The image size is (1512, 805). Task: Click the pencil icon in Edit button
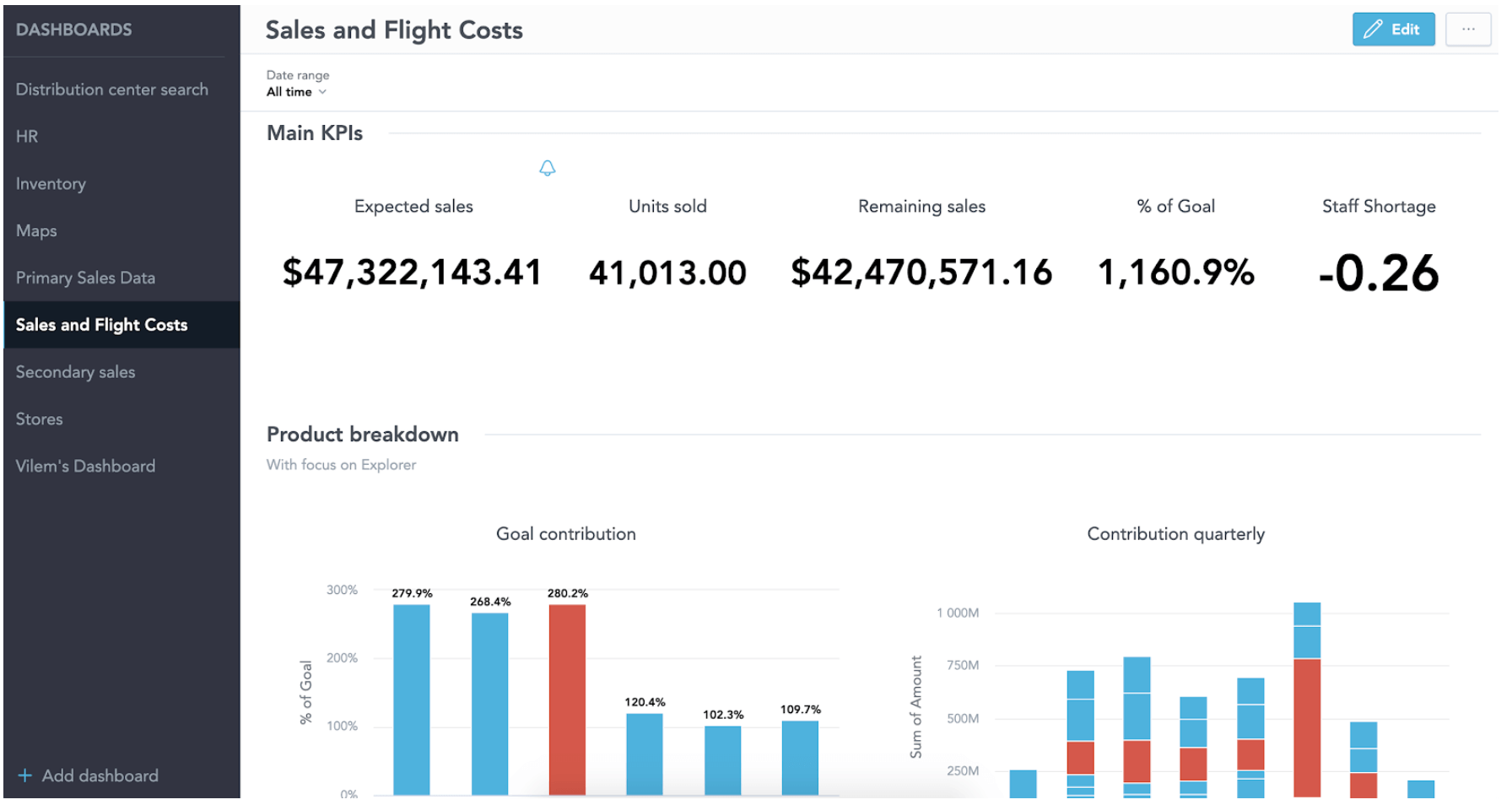coord(1373,30)
